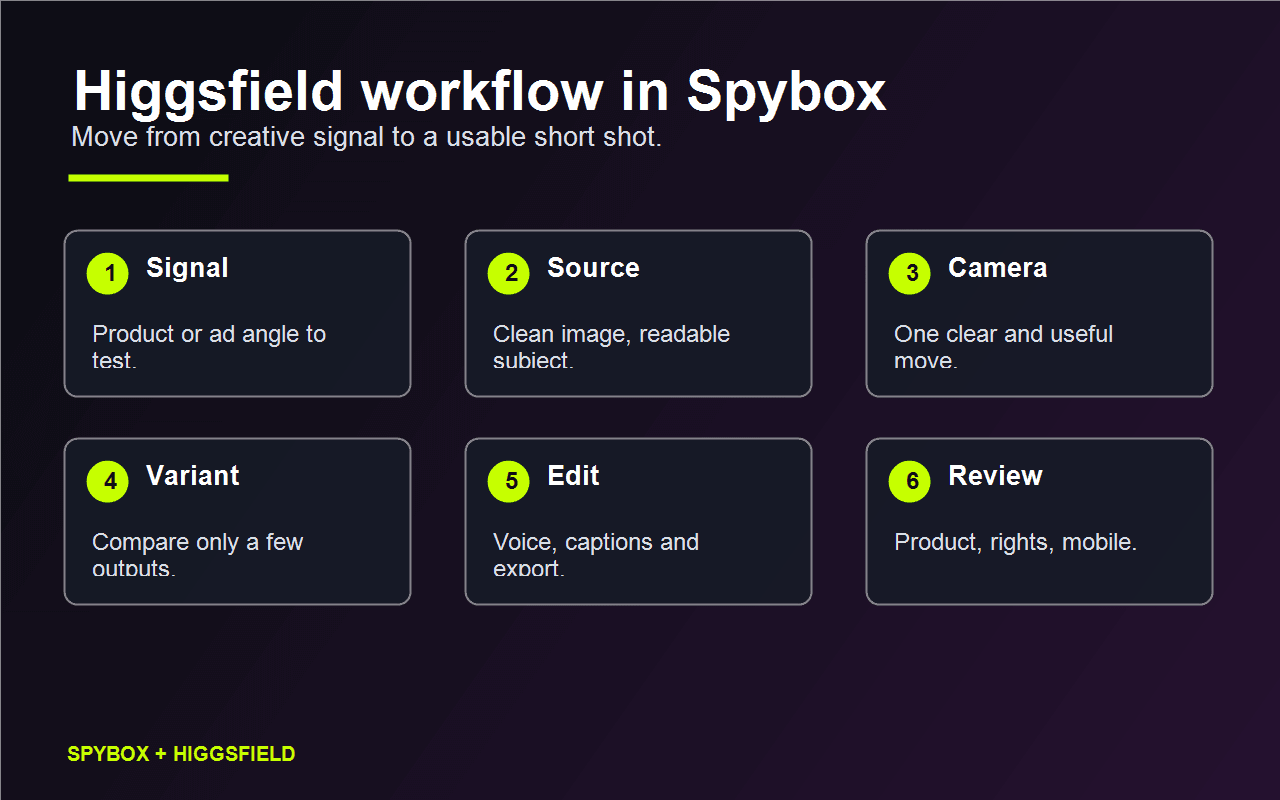Image resolution: width=1280 pixels, height=800 pixels.
Task: Click the number 4 badge on Variant card
Action: (108, 482)
